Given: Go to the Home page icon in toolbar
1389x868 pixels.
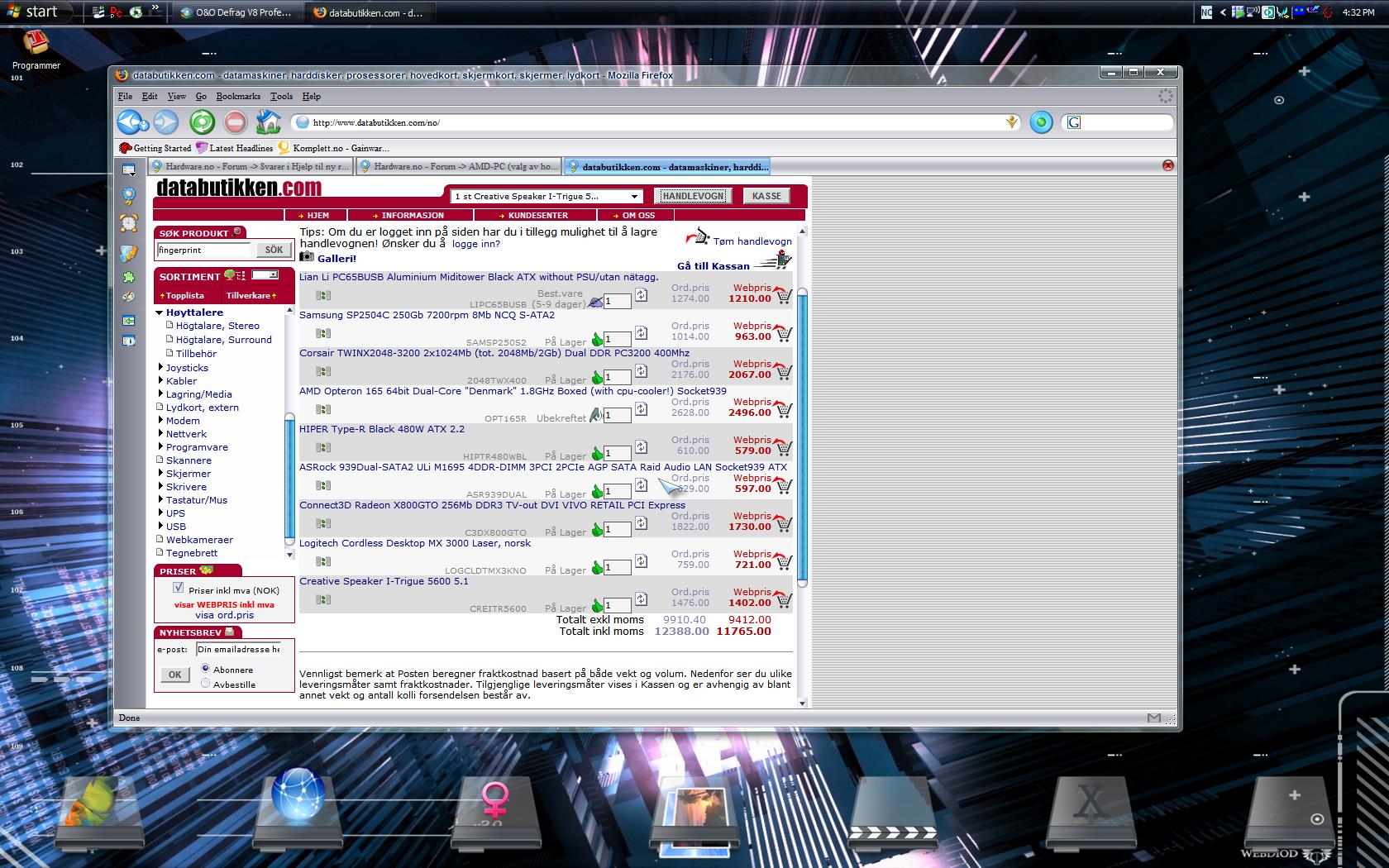Looking at the screenshot, I should pos(268,122).
